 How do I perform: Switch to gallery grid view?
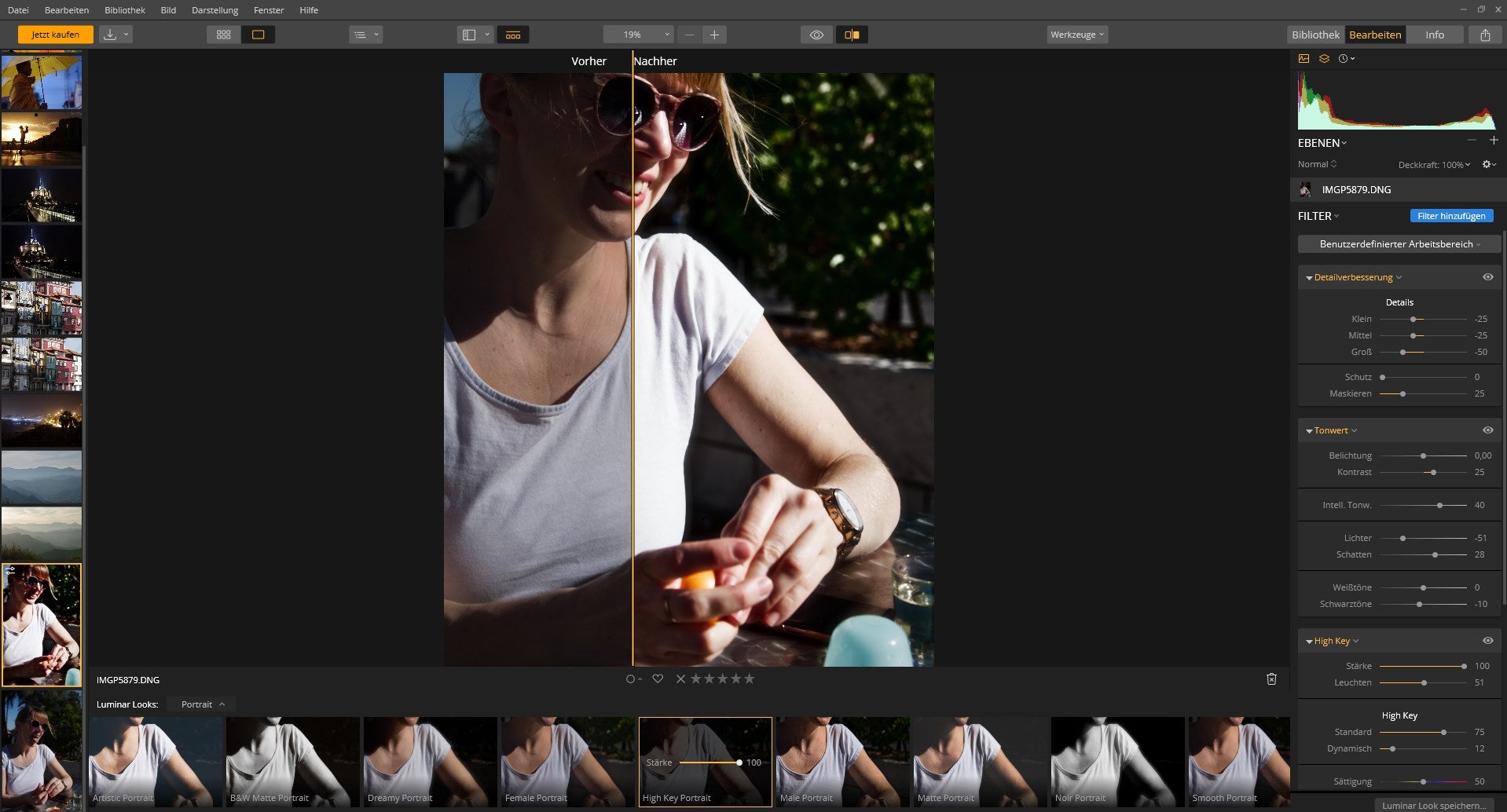point(224,35)
